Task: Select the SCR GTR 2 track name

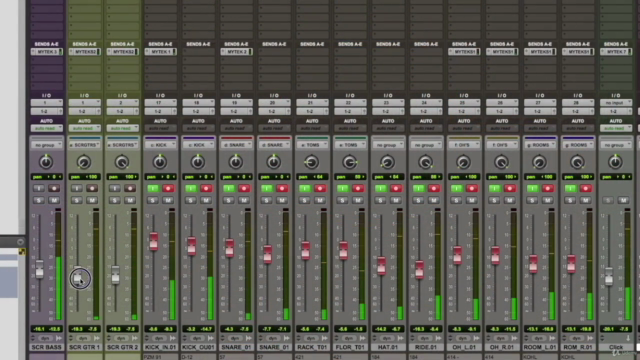Action: (122, 347)
